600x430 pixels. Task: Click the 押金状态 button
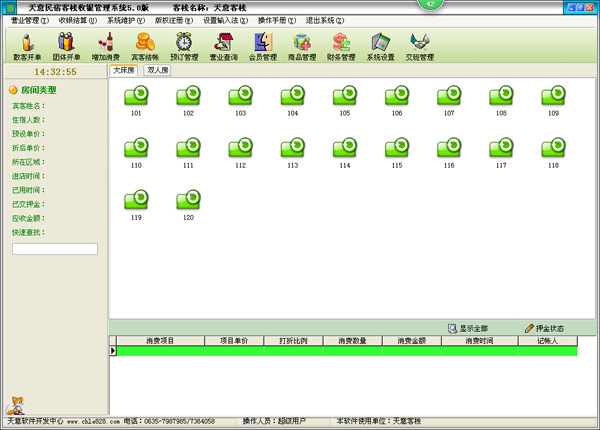tap(544, 328)
